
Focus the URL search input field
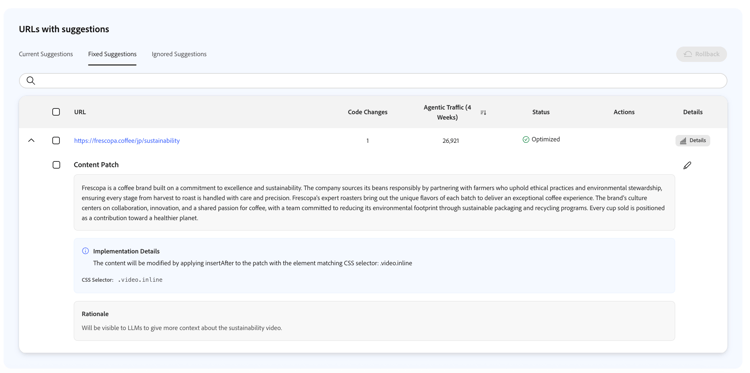373,80
